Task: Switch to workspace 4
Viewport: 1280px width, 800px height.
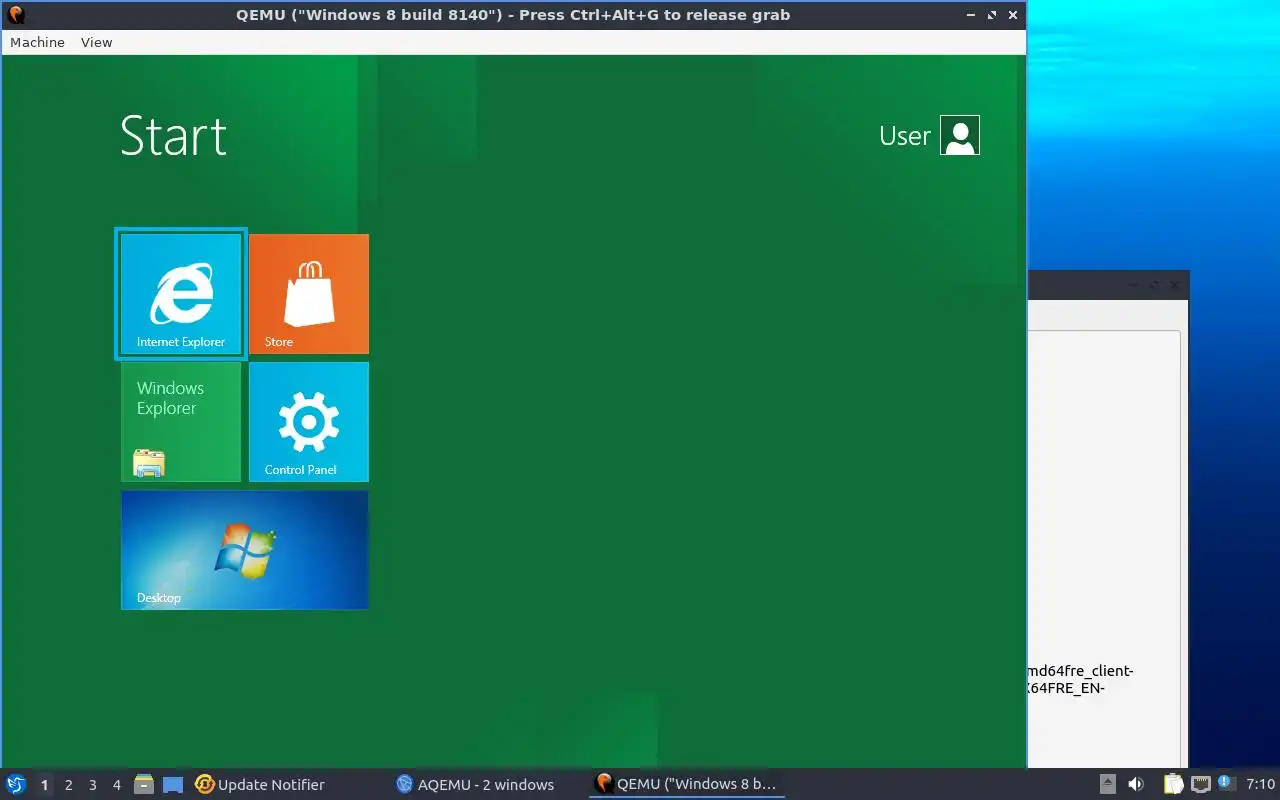Action: click(x=116, y=785)
